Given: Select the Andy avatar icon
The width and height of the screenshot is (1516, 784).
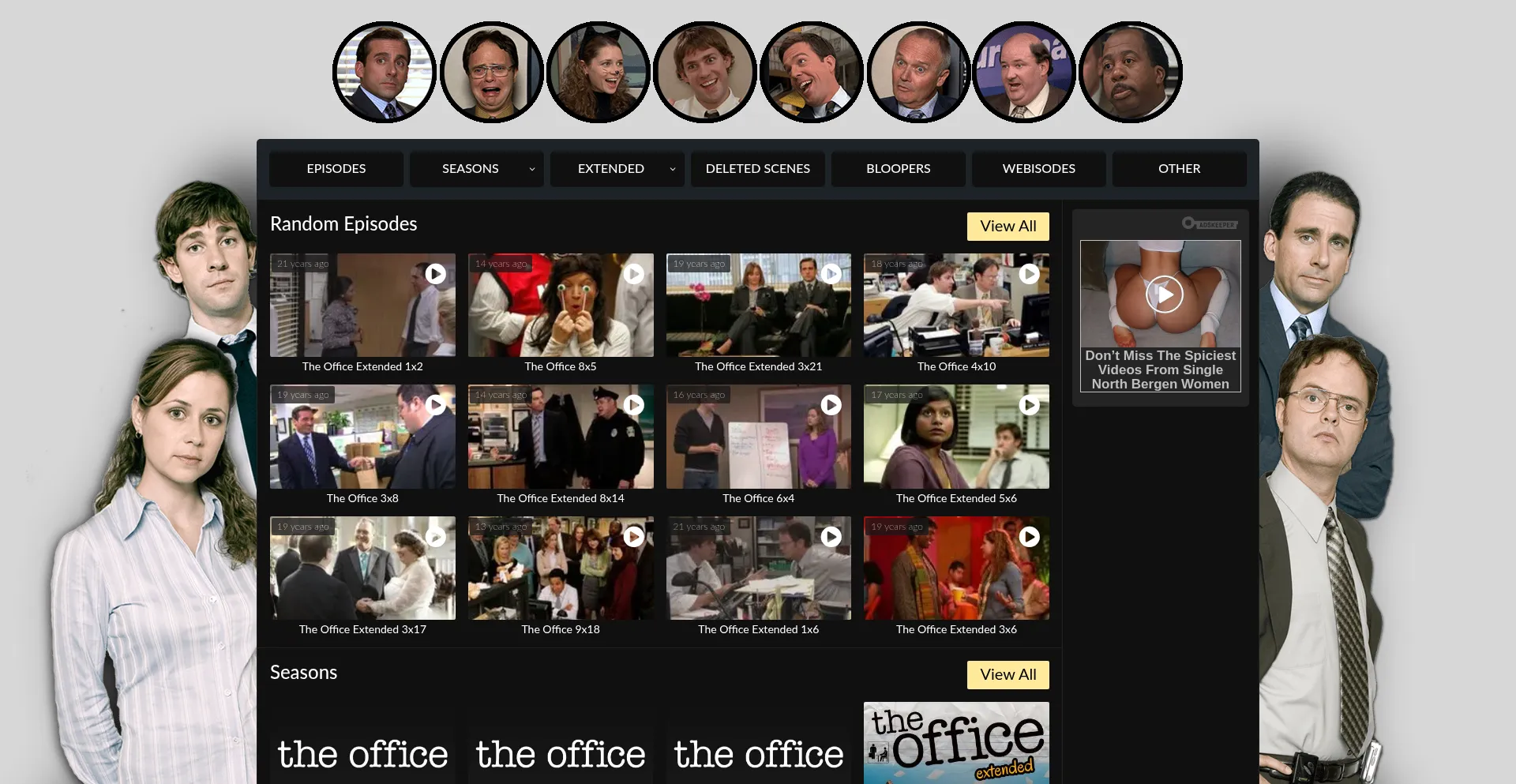Looking at the screenshot, I should point(812,71).
